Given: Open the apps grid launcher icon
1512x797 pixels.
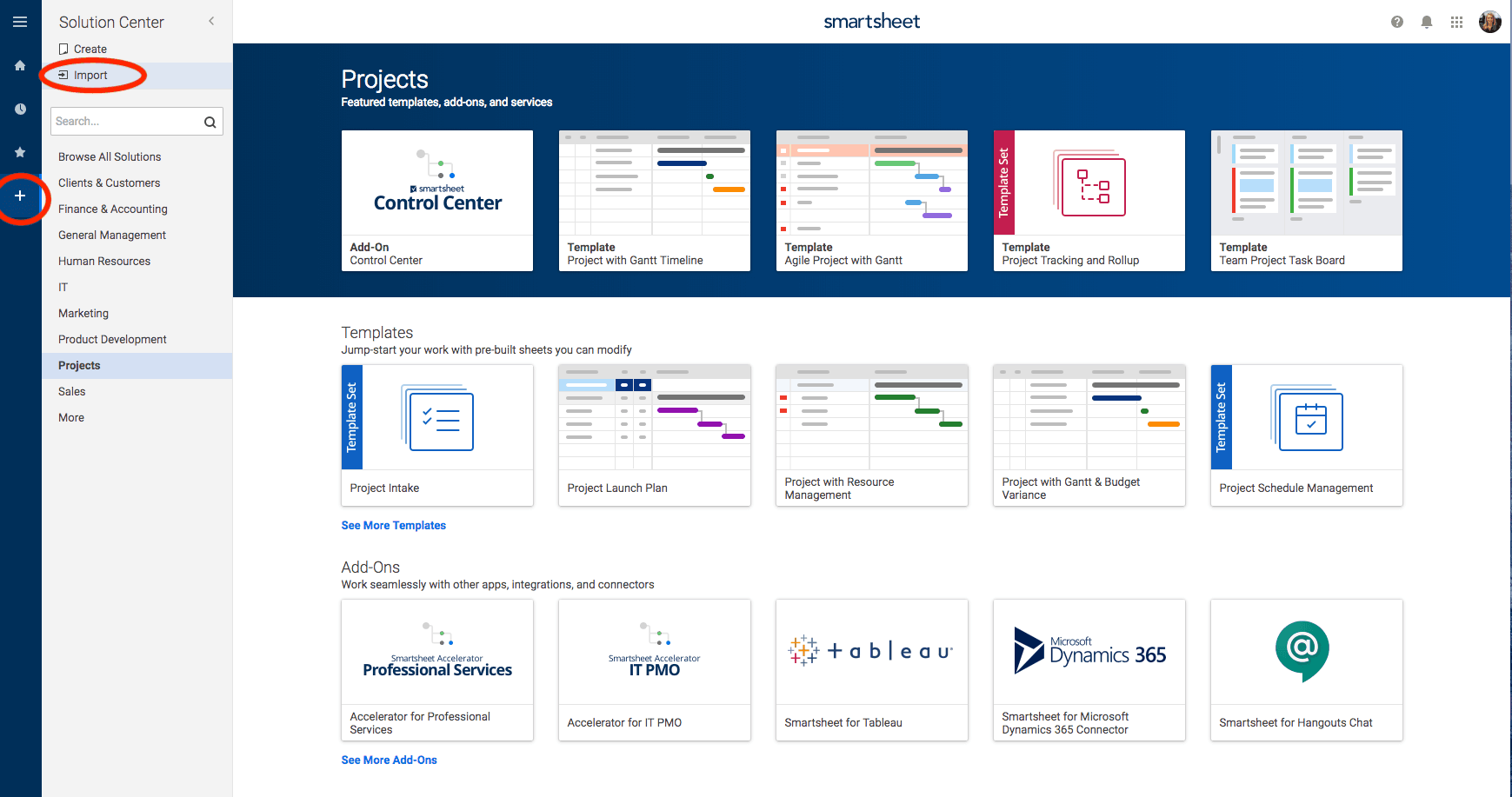Looking at the screenshot, I should click(x=1456, y=23).
